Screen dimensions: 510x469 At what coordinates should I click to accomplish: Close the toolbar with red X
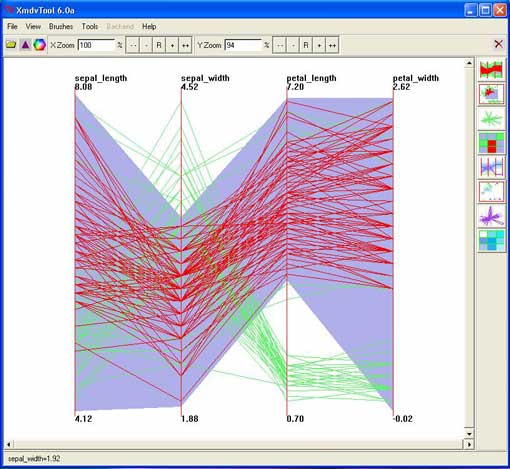[498, 44]
